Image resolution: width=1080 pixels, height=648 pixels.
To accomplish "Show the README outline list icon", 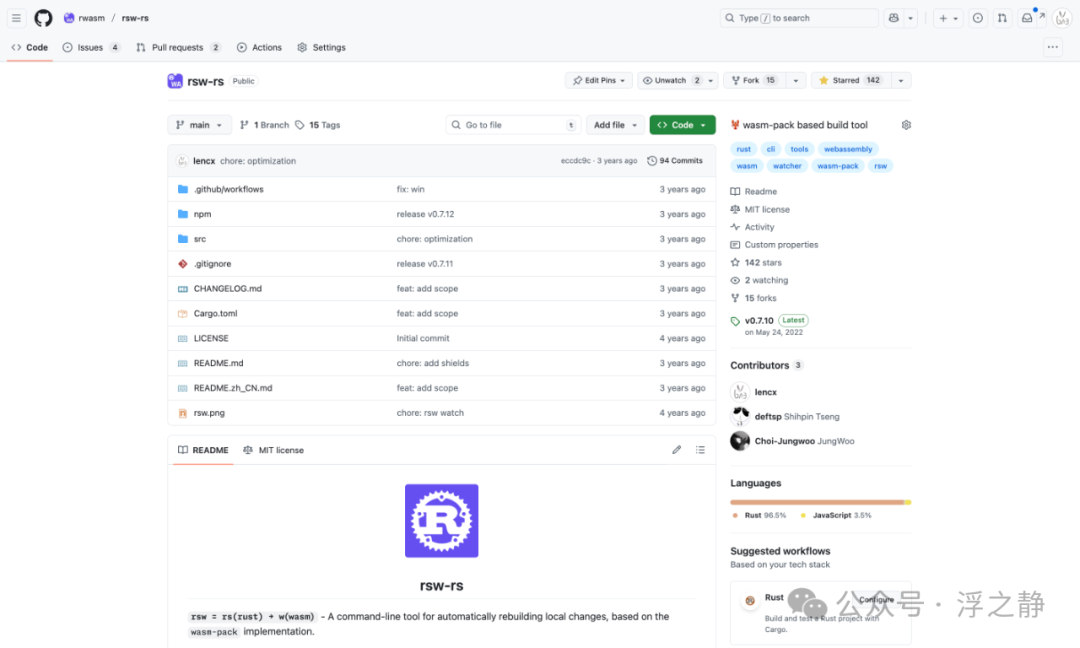I will tap(700, 450).
